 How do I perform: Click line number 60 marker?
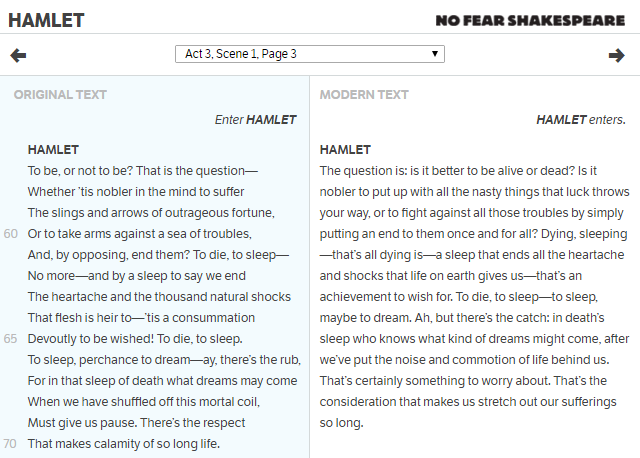click(11, 234)
